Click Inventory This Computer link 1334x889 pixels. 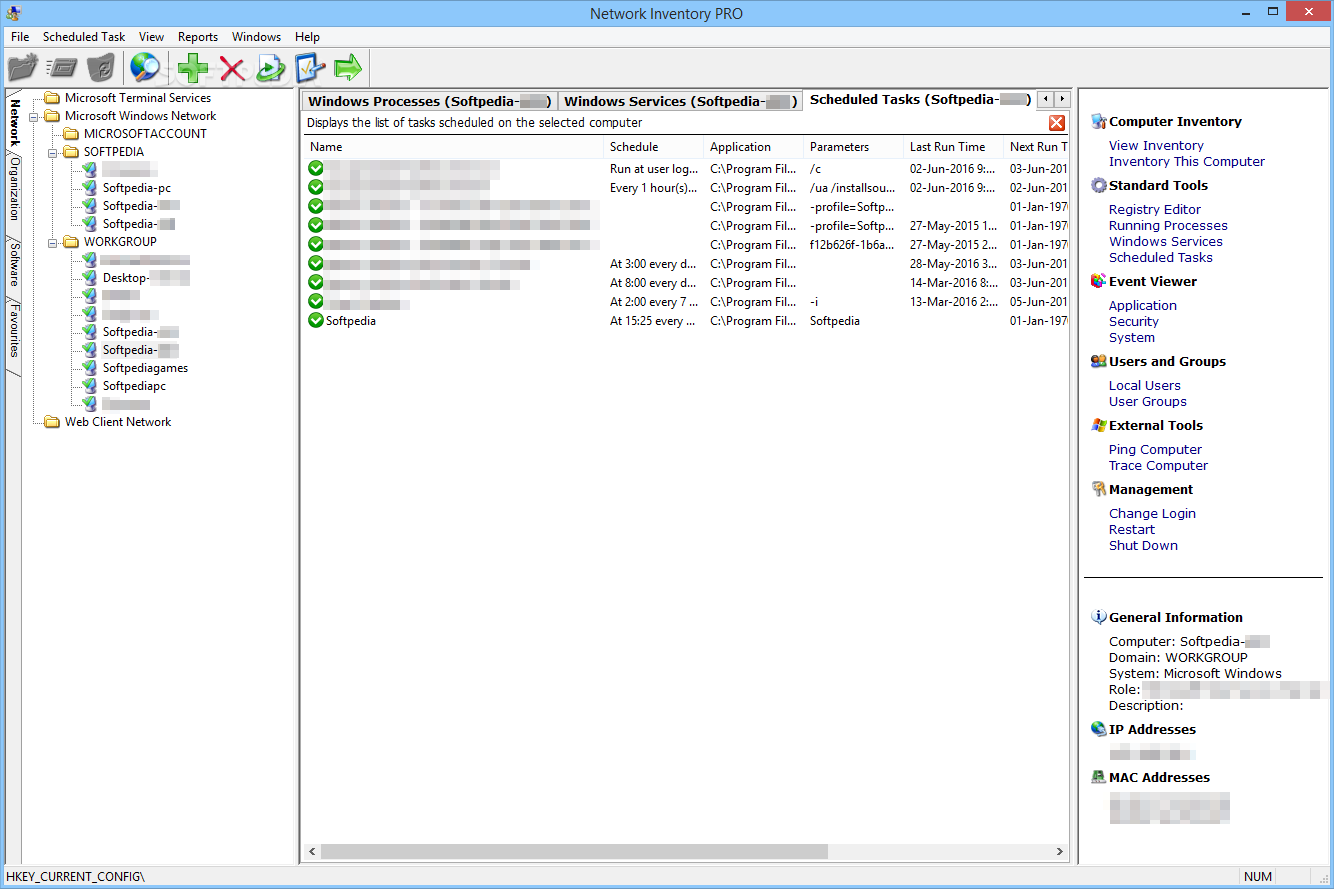click(1187, 161)
